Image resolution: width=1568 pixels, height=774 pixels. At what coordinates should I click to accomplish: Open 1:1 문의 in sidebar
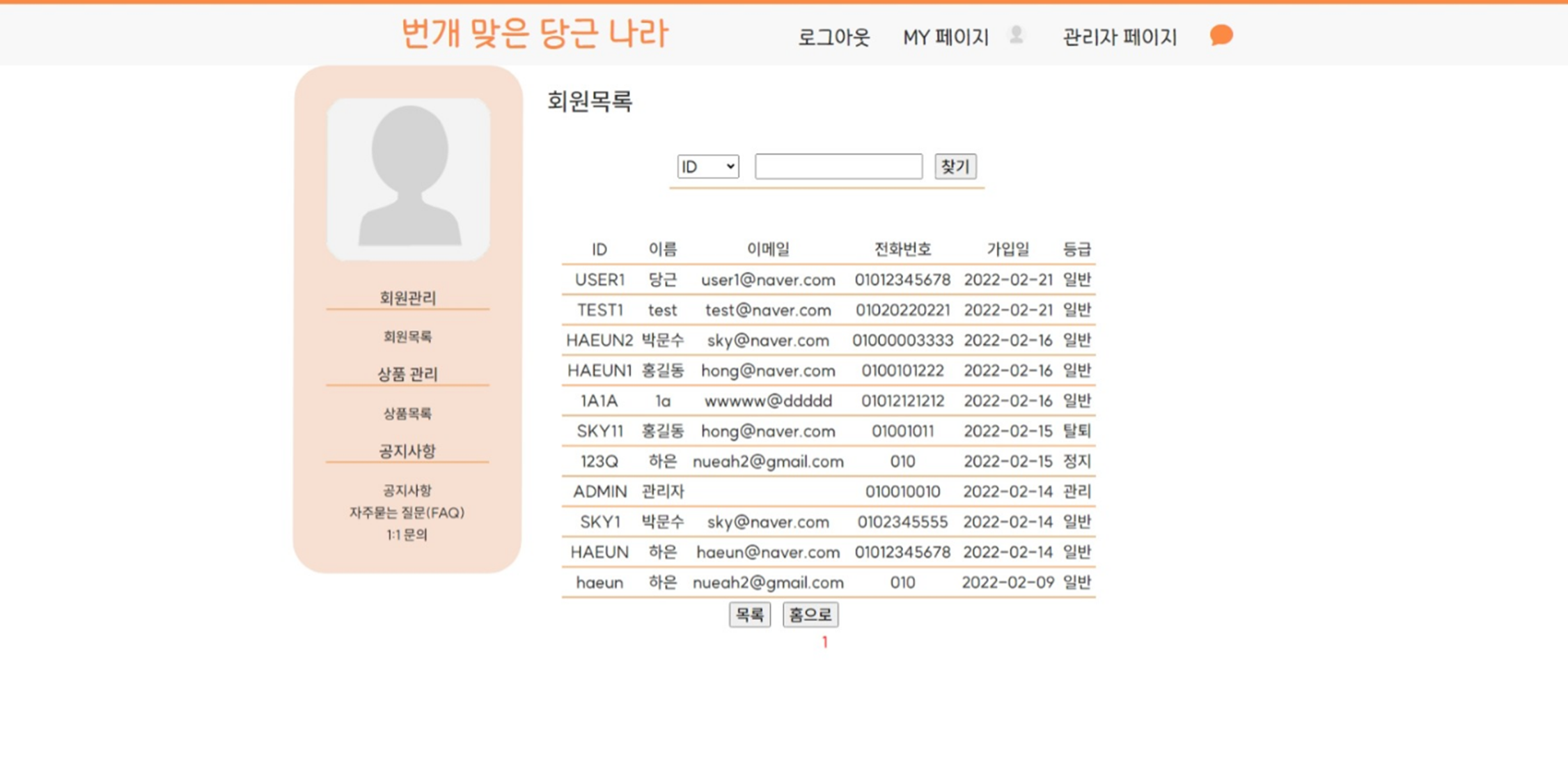click(x=407, y=535)
